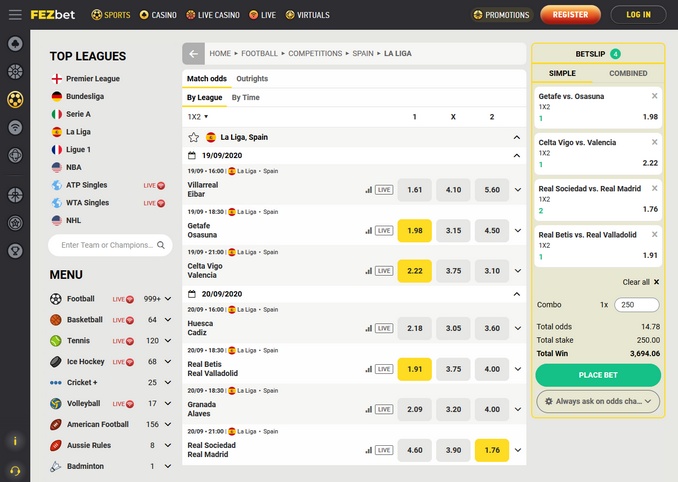The width and height of the screenshot is (678, 482).
Task: Switch to the Outrights tab
Action: pyautogui.click(x=252, y=79)
